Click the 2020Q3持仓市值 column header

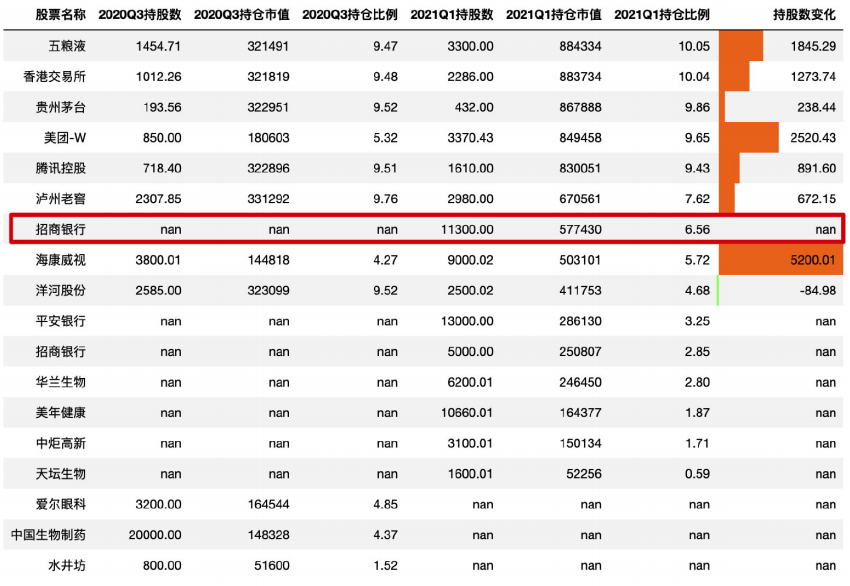[241, 15]
